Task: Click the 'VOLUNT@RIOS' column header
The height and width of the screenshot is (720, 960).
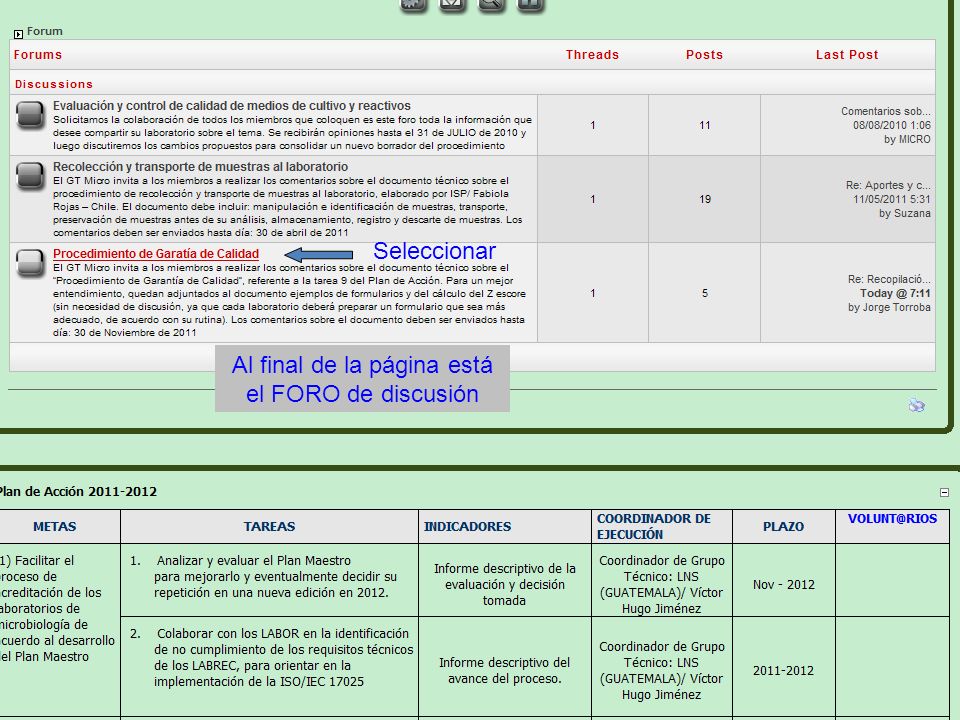Action: (892, 519)
